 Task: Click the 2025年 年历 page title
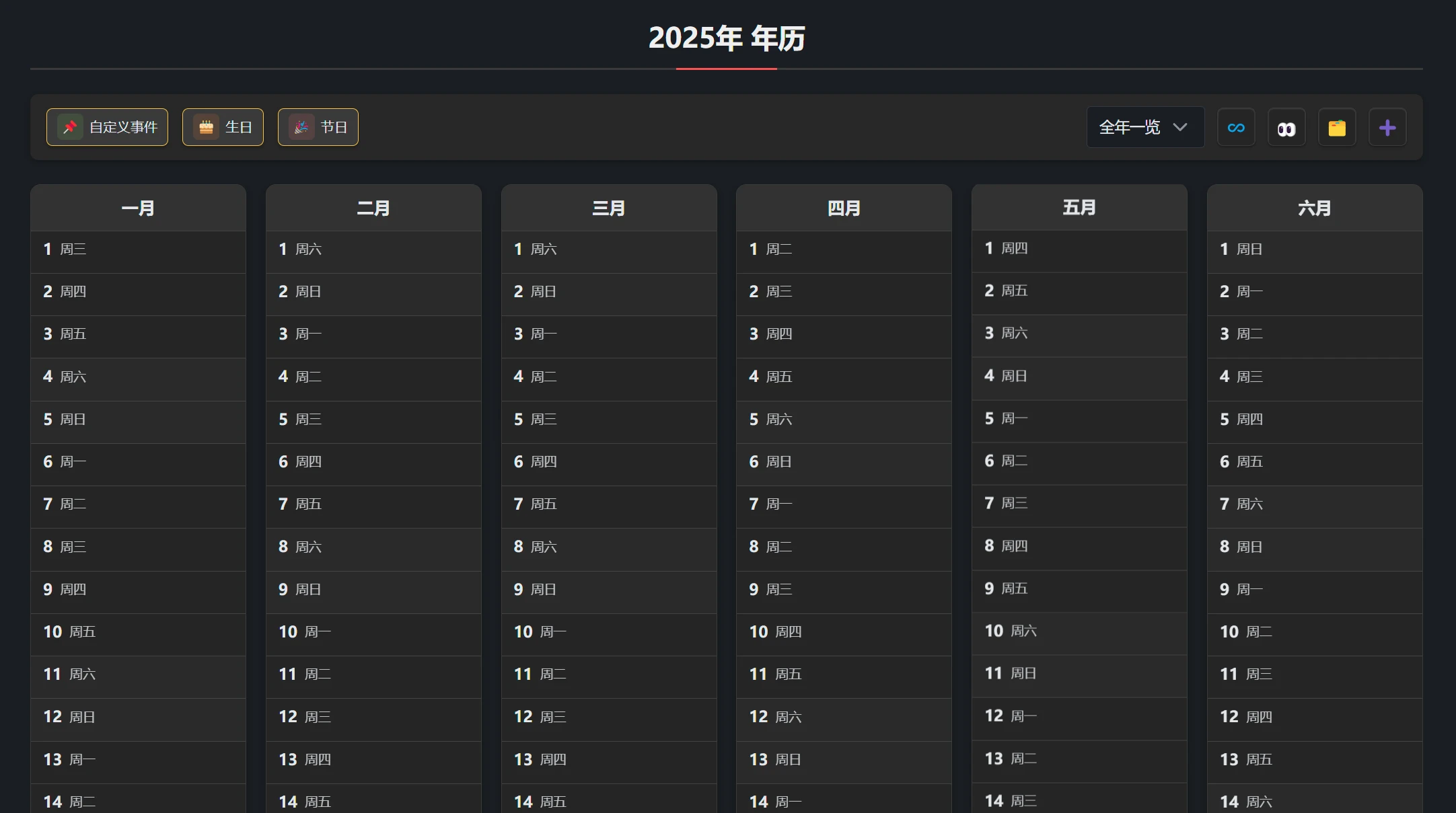tap(727, 38)
